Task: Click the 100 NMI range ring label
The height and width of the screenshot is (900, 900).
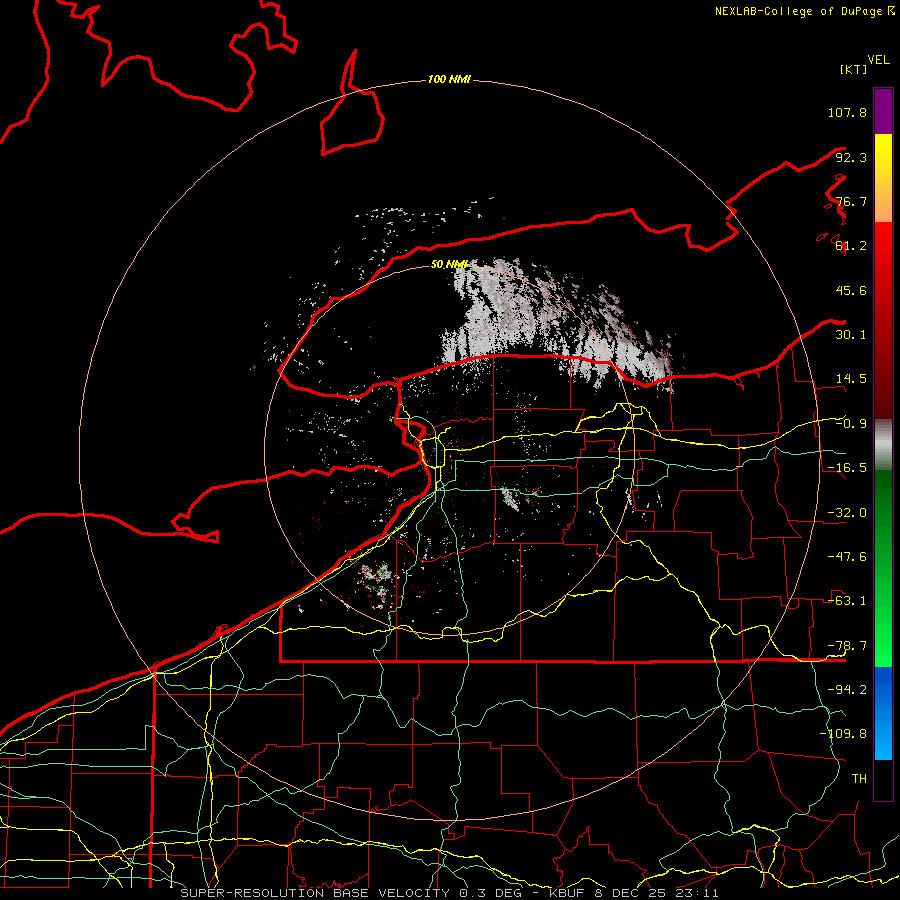Action: pos(449,79)
